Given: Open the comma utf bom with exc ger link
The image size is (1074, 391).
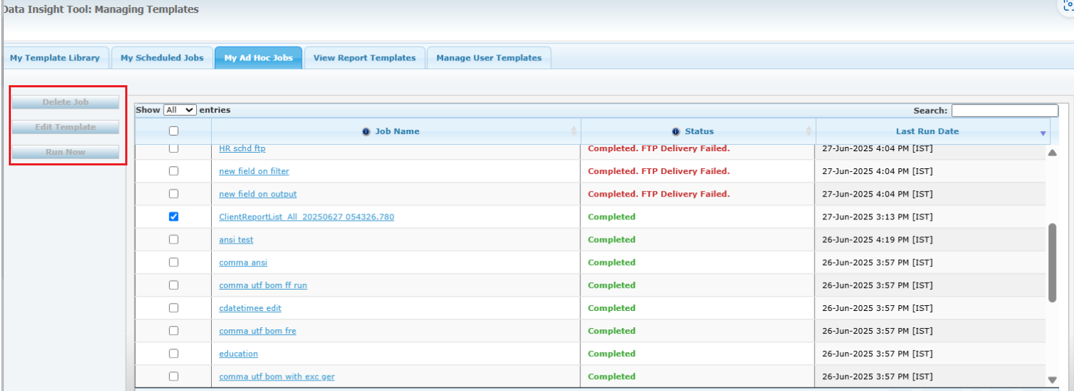Looking at the screenshot, I should [x=277, y=377].
